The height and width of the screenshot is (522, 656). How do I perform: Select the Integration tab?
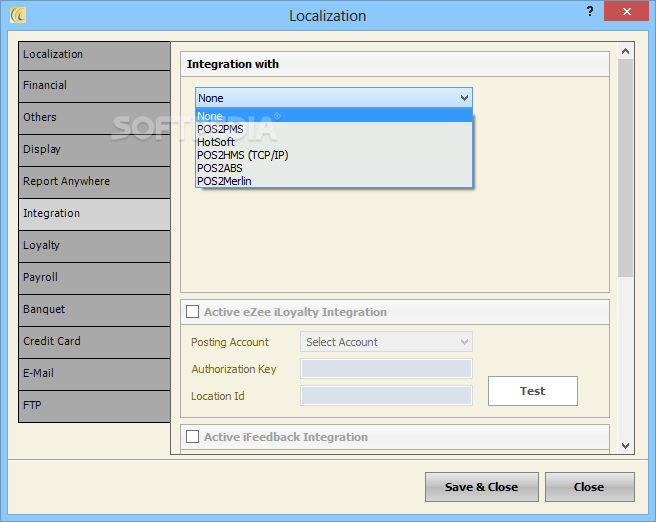click(95, 214)
